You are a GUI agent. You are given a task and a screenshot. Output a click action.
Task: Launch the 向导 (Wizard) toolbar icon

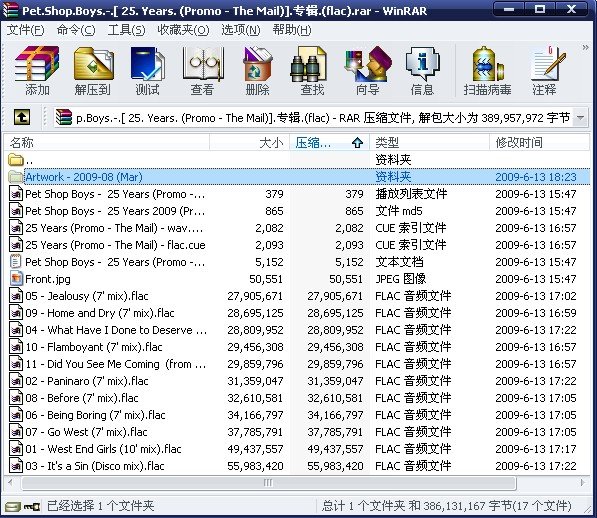(x=367, y=71)
